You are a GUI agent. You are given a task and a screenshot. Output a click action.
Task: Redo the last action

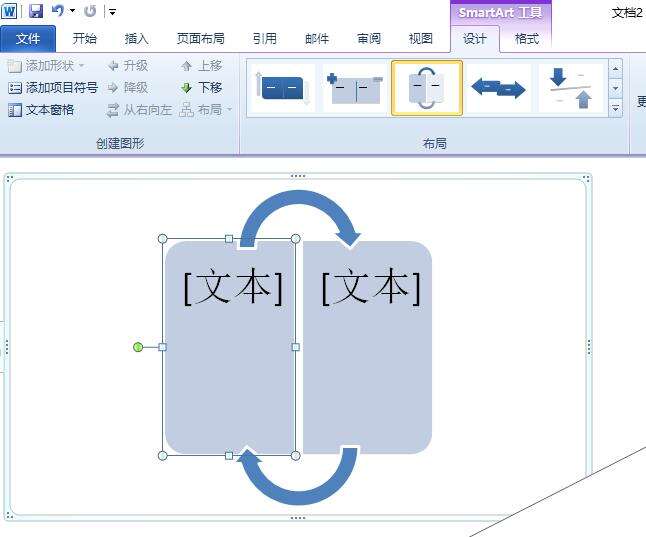tap(90, 11)
